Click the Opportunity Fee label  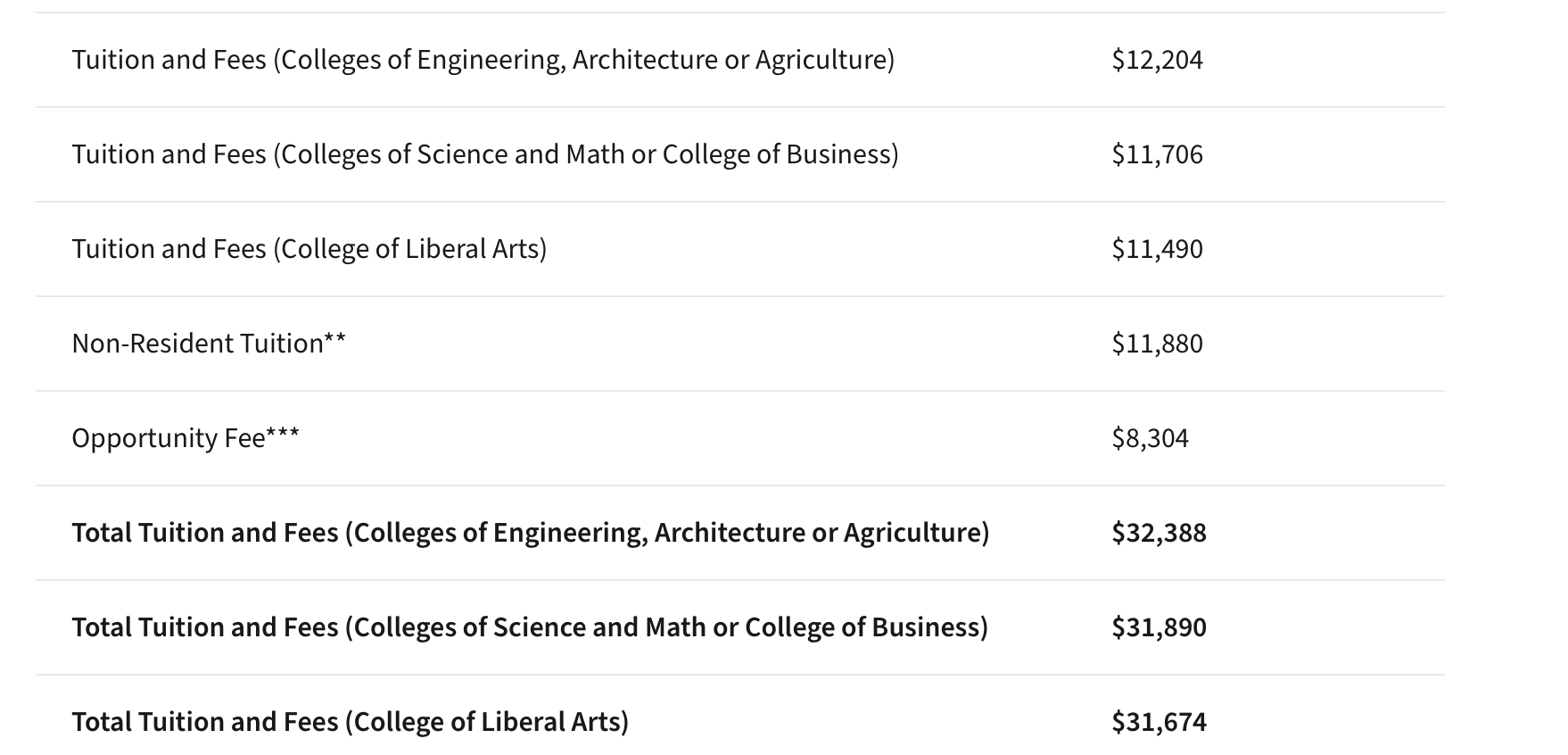(x=168, y=438)
